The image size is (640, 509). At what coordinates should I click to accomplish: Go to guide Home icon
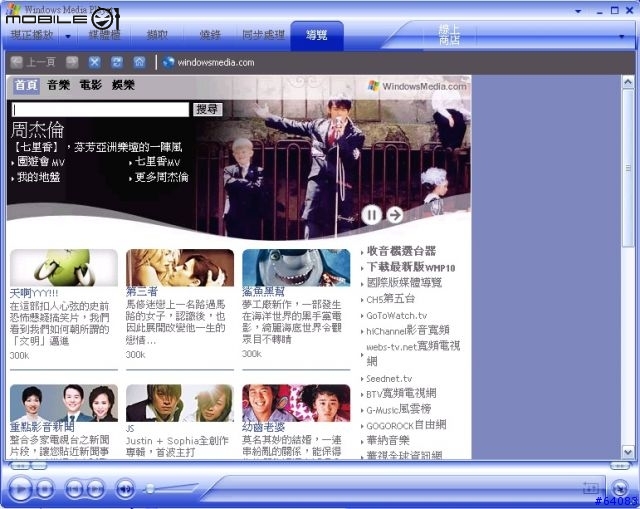tap(139, 62)
